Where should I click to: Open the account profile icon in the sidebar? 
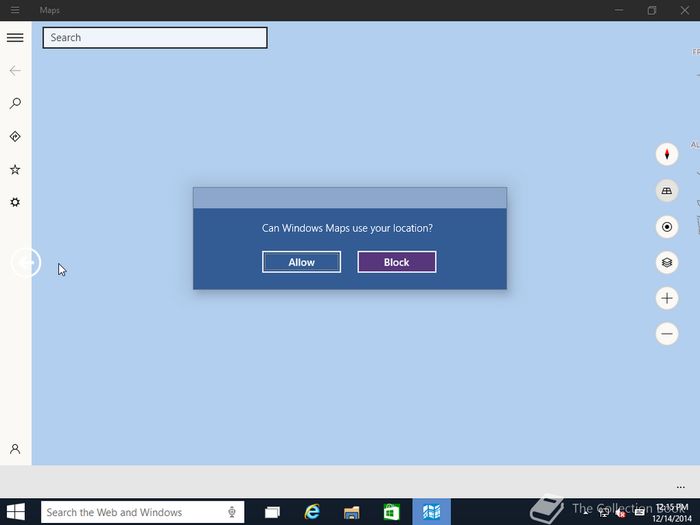[15, 449]
